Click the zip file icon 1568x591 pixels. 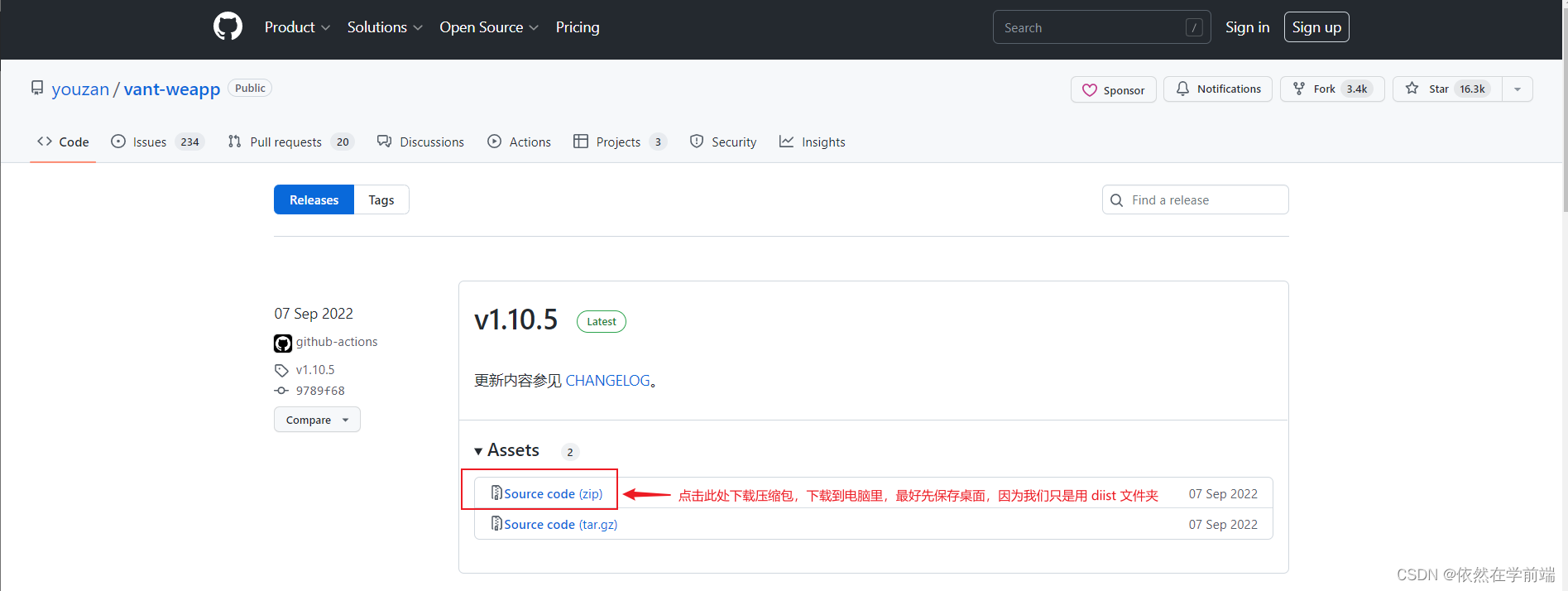tap(496, 492)
